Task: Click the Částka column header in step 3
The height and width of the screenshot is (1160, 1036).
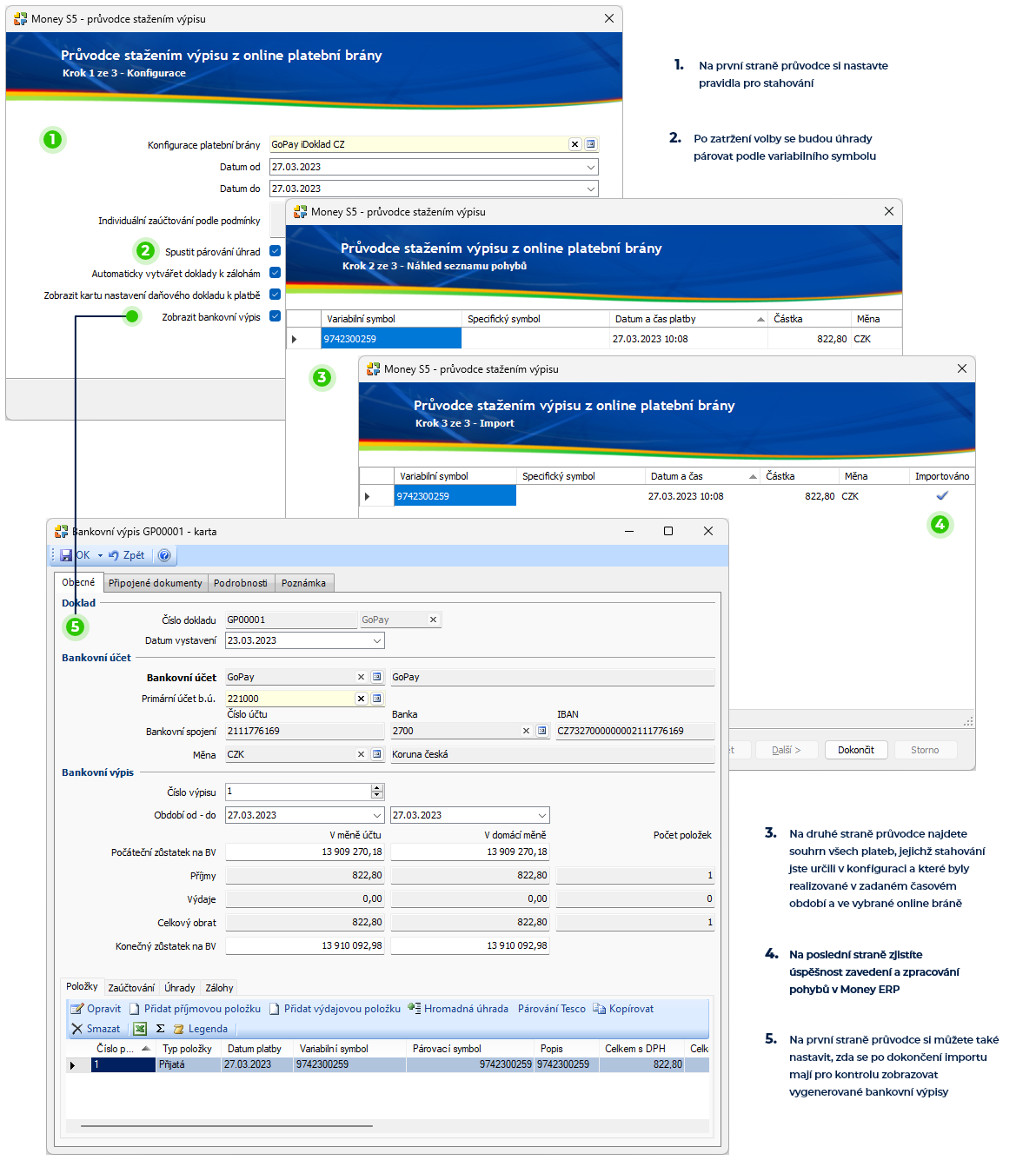Action: pyautogui.click(x=800, y=476)
